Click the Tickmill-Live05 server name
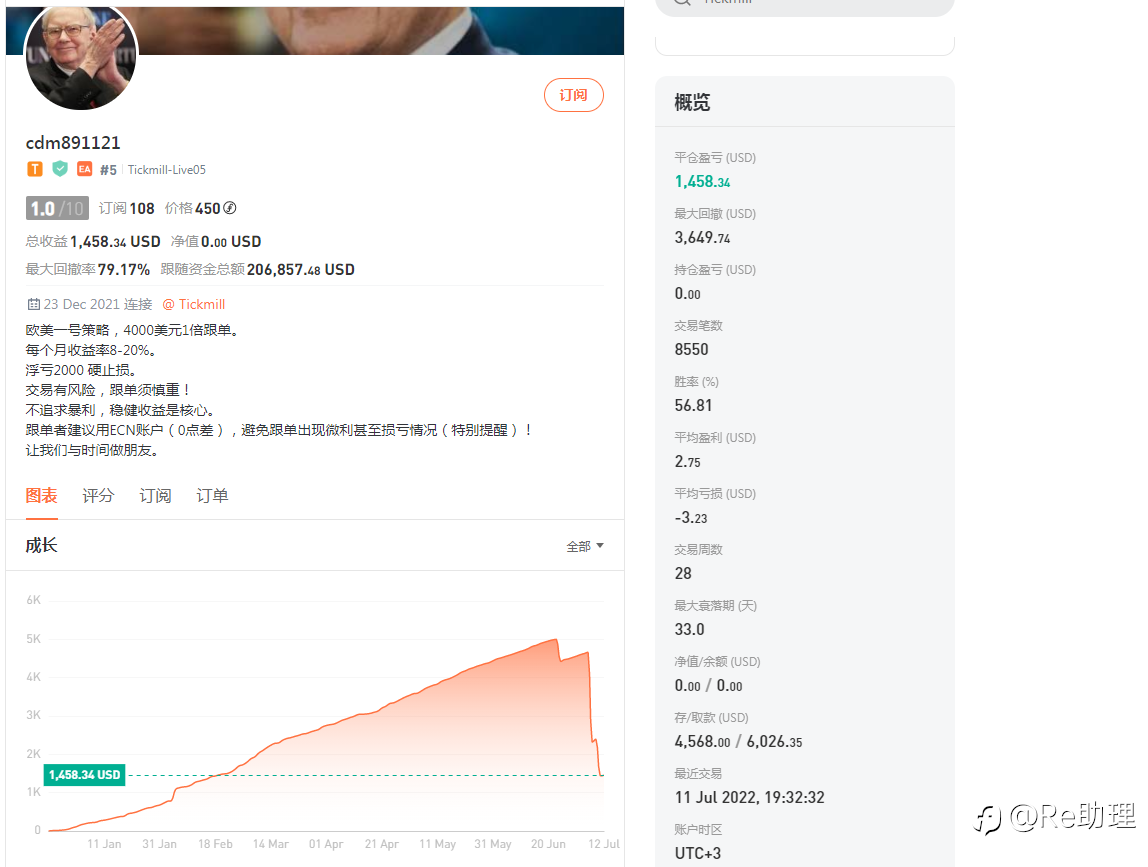Viewport: 1148px width, 867px height. click(x=167, y=170)
